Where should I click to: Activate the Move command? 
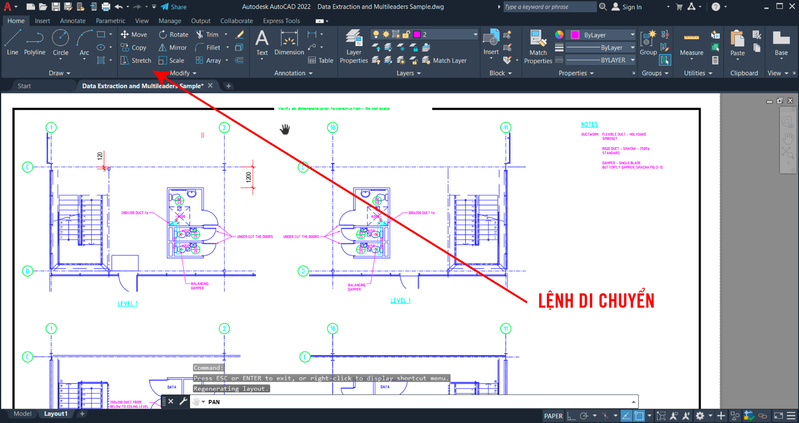(134, 34)
